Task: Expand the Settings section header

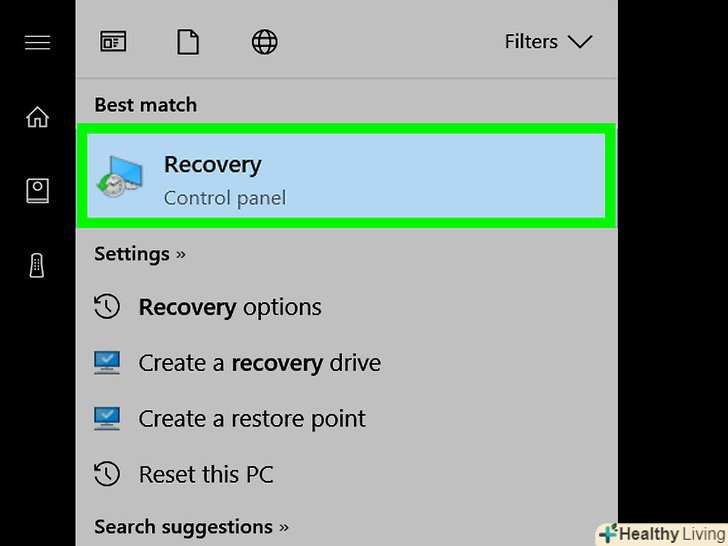Action: [x=140, y=254]
